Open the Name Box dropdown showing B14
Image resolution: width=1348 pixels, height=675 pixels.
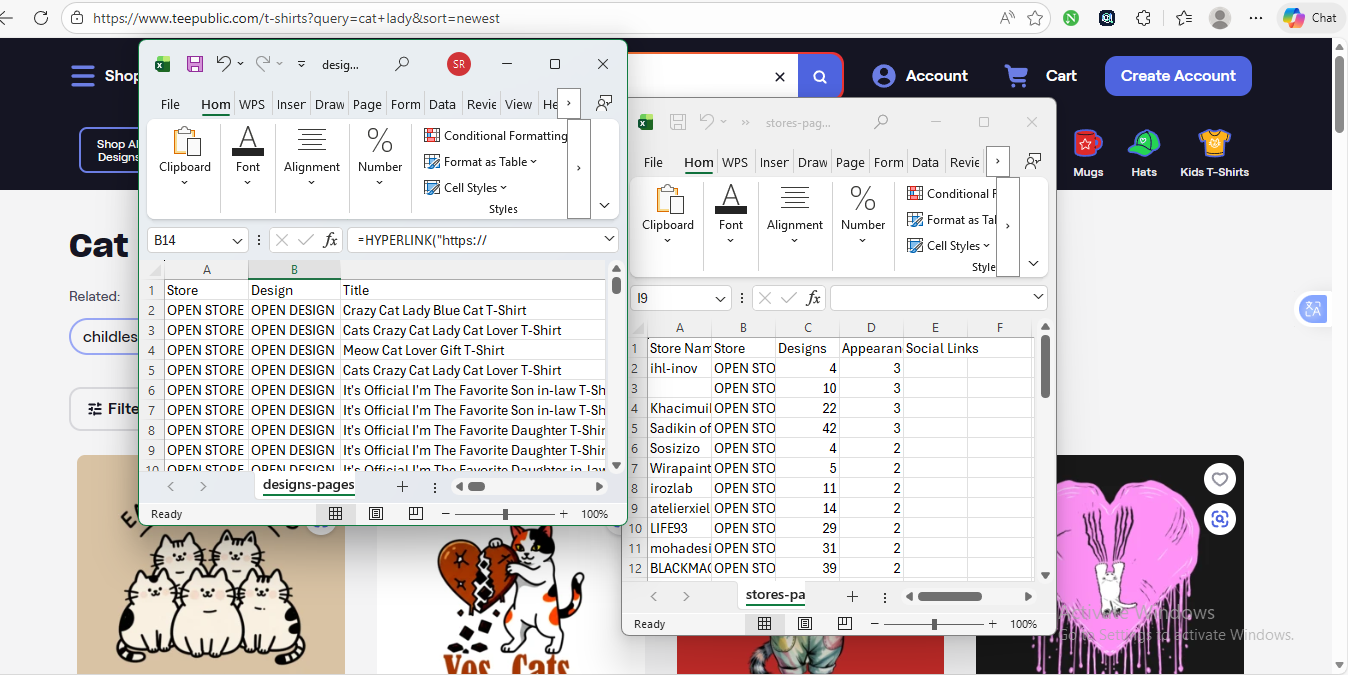(x=239, y=240)
